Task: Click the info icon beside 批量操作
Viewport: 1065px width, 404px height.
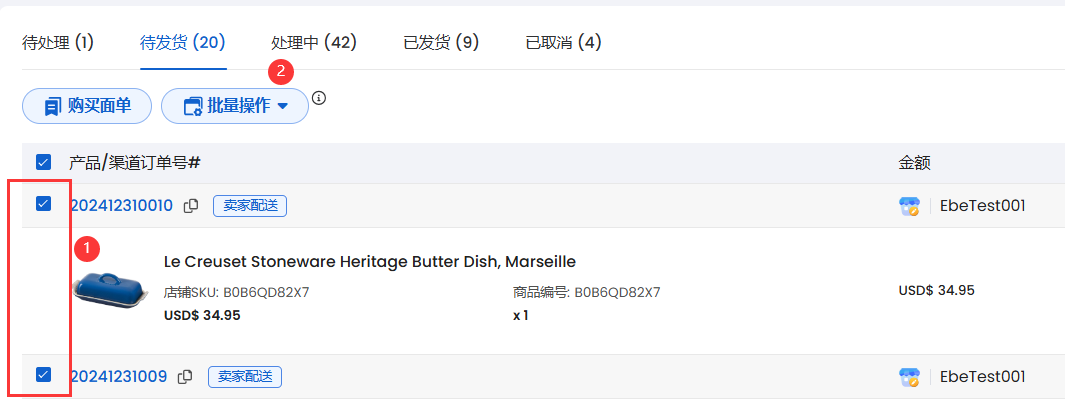Action: 319,98
